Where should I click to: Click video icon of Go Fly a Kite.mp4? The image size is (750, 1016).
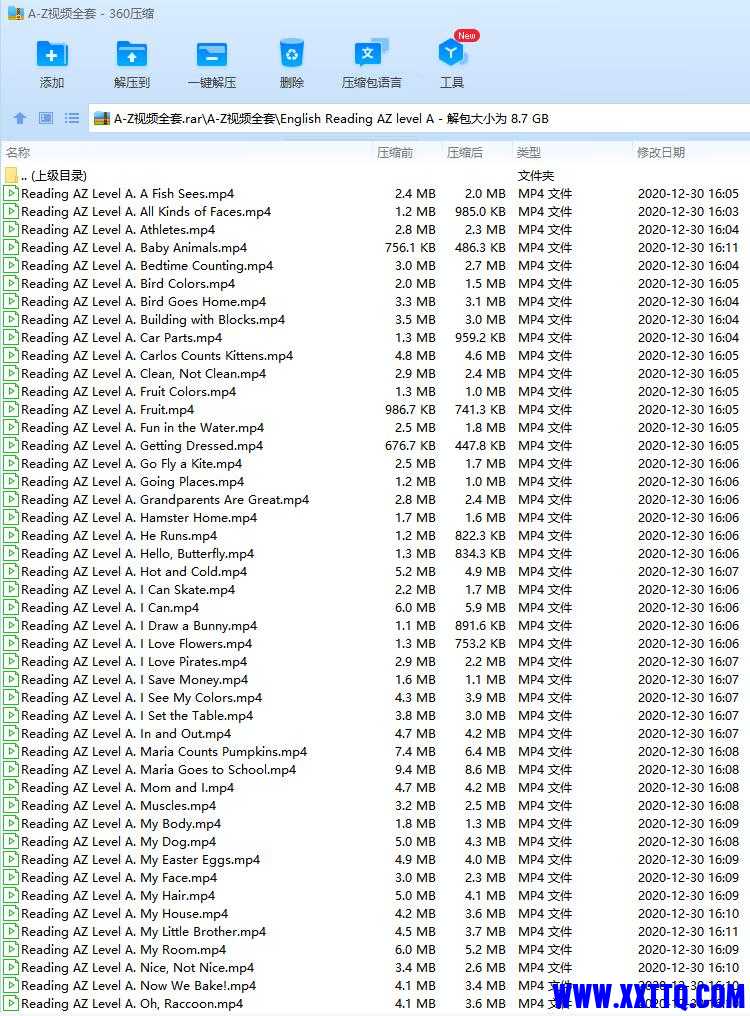coord(11,463)
